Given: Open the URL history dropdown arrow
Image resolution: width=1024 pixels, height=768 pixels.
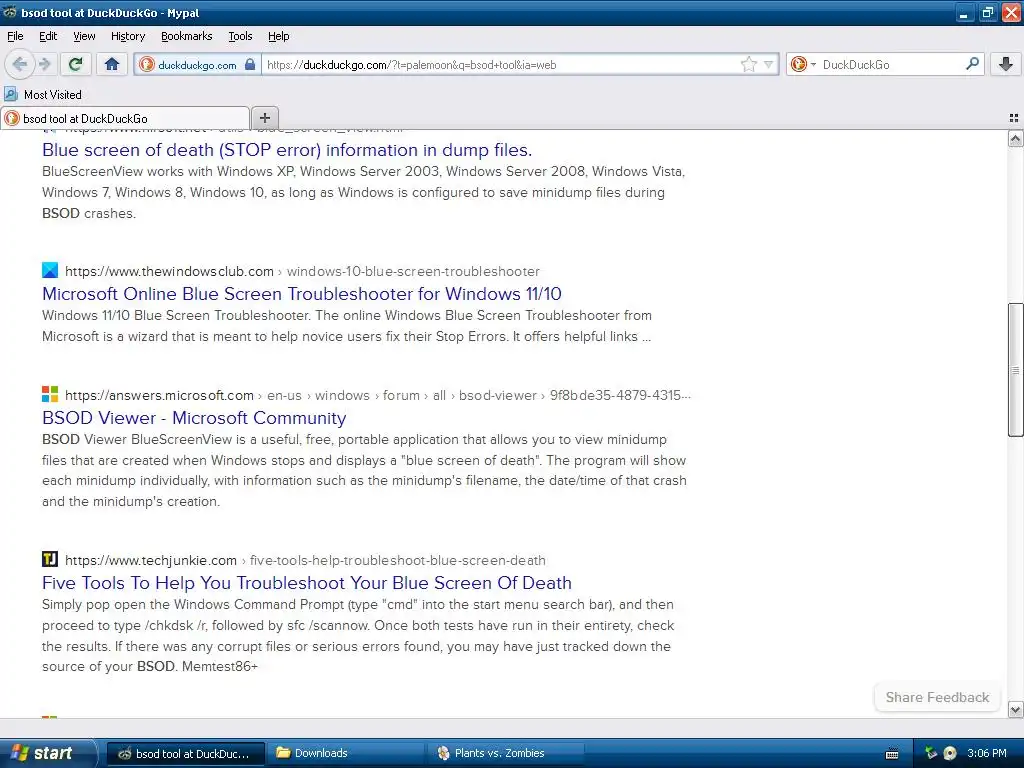Looking at the screenshot, I should pos(769,65).
